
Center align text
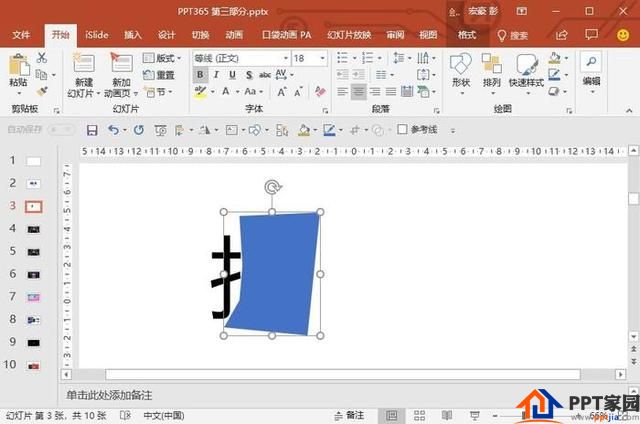tap(358, 92)
